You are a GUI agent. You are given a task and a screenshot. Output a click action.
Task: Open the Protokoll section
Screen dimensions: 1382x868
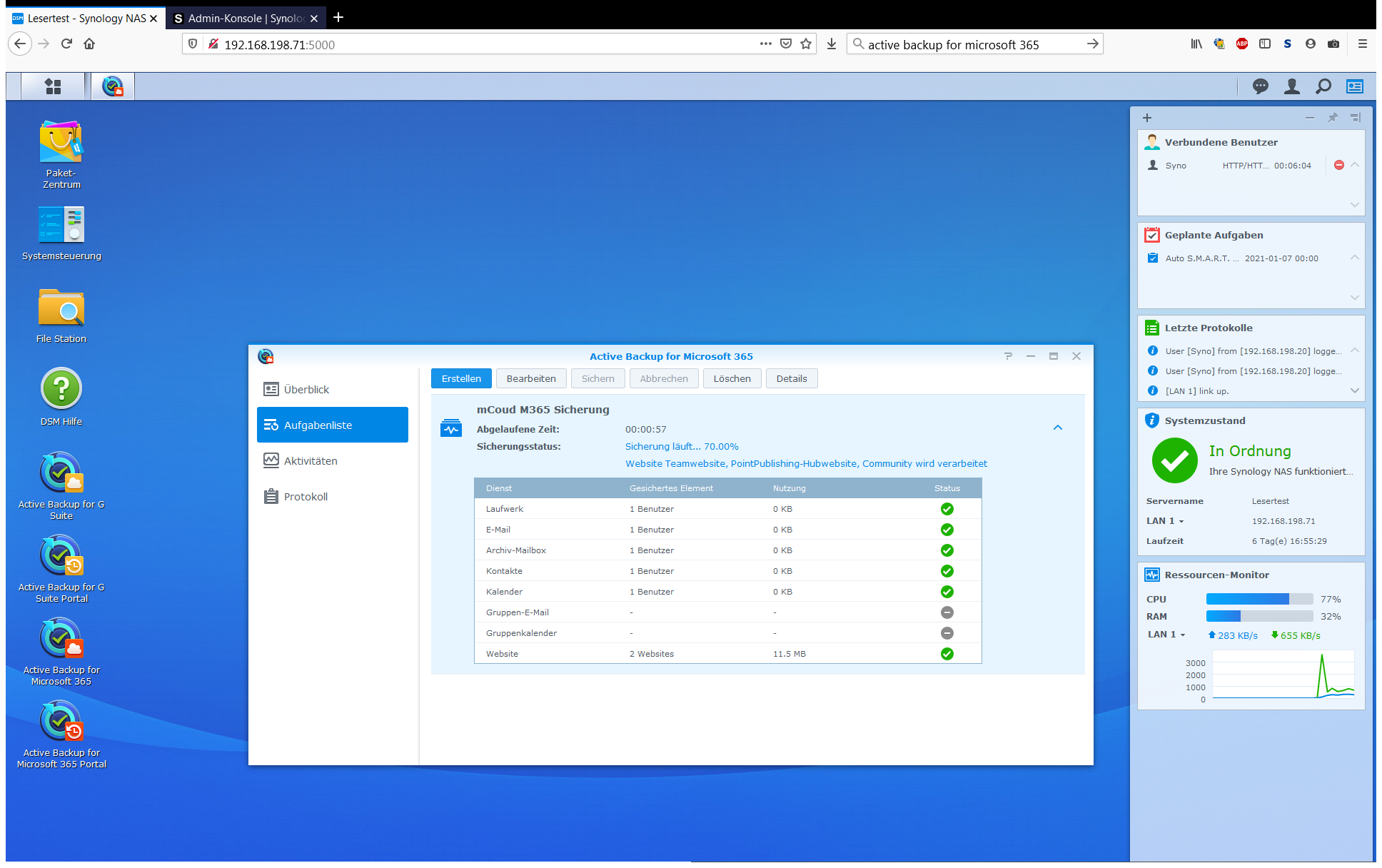point(306,496)
